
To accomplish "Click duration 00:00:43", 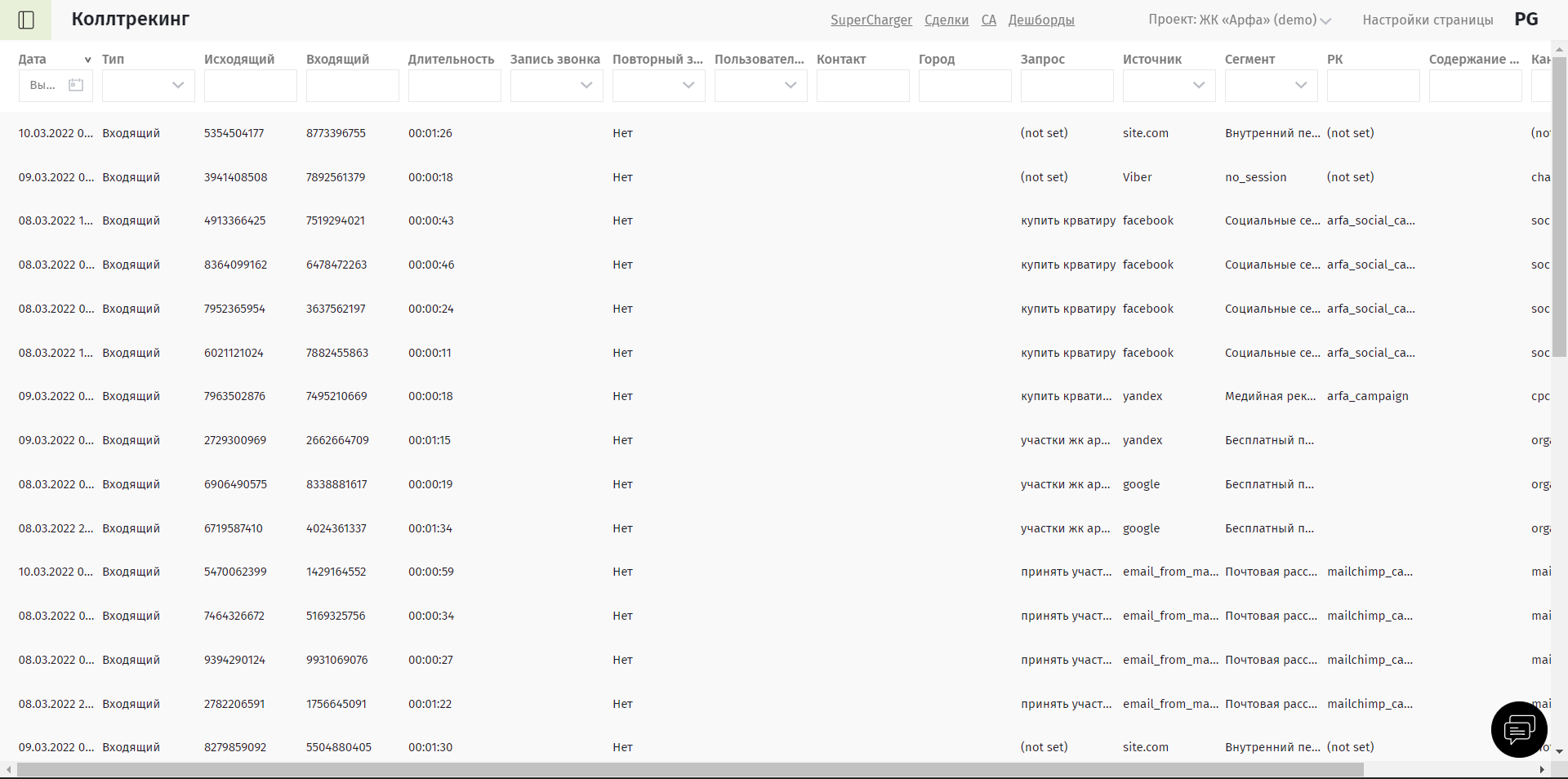I will point(431,220).
